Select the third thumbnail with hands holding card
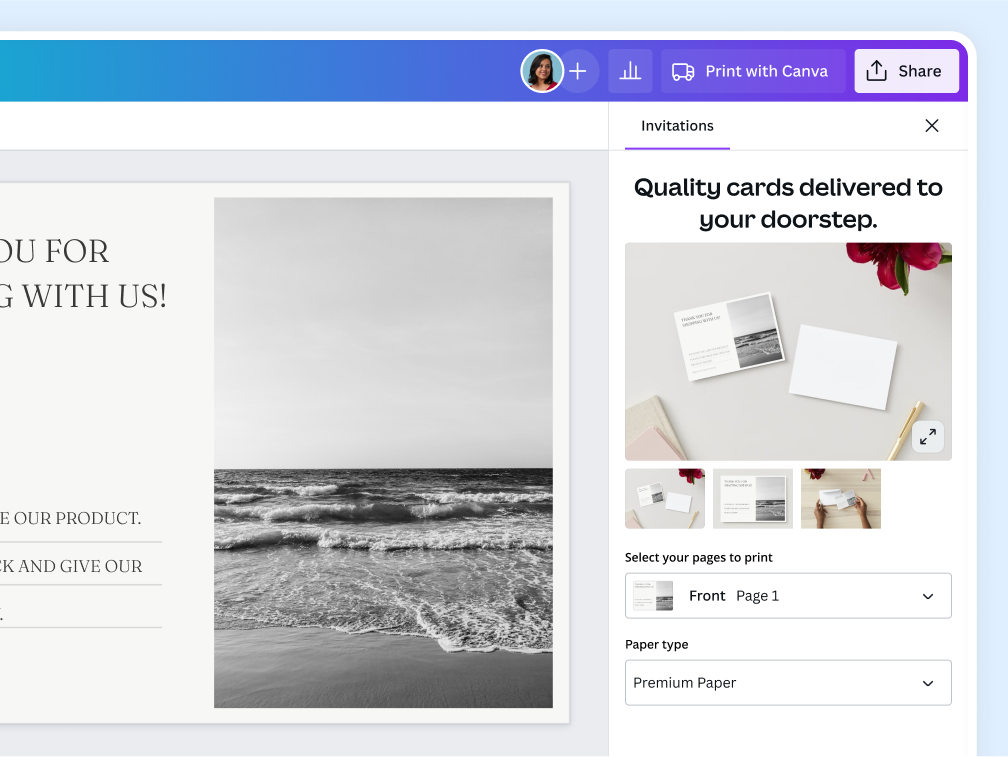1008x757 pixels. (841, 499)
